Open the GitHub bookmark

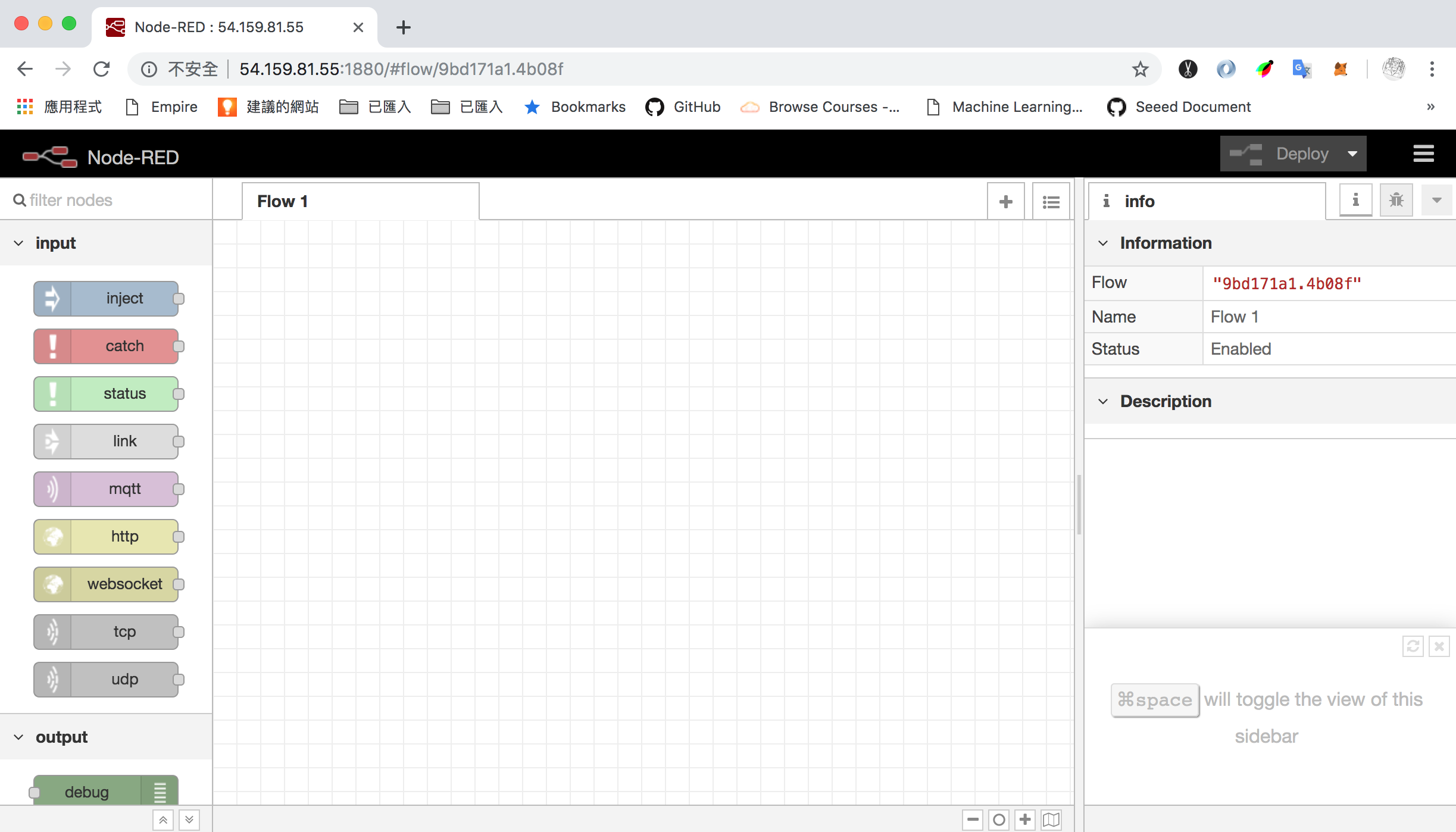(x=683, y=107)
